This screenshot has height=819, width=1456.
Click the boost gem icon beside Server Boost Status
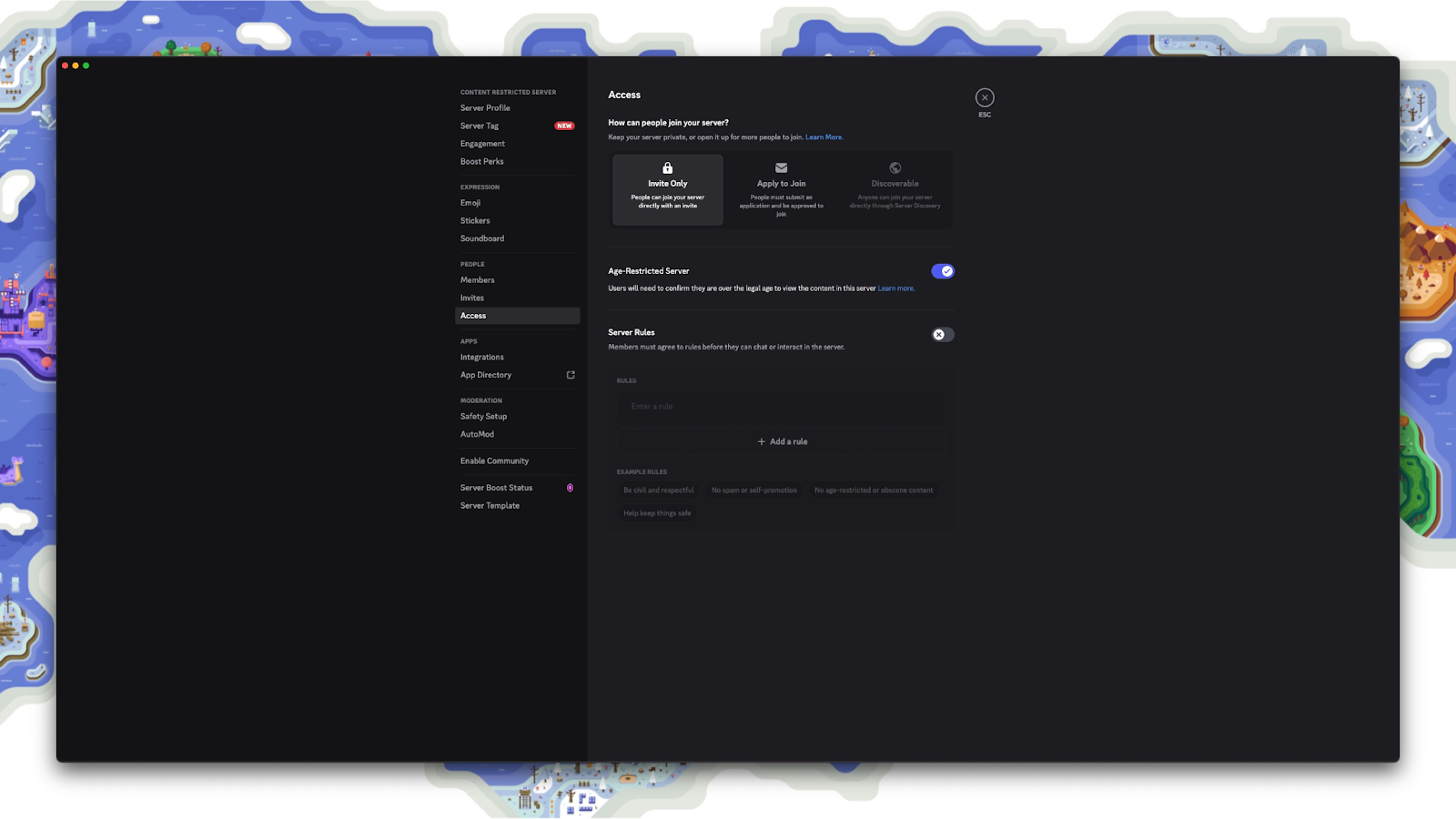coord(569,487)
